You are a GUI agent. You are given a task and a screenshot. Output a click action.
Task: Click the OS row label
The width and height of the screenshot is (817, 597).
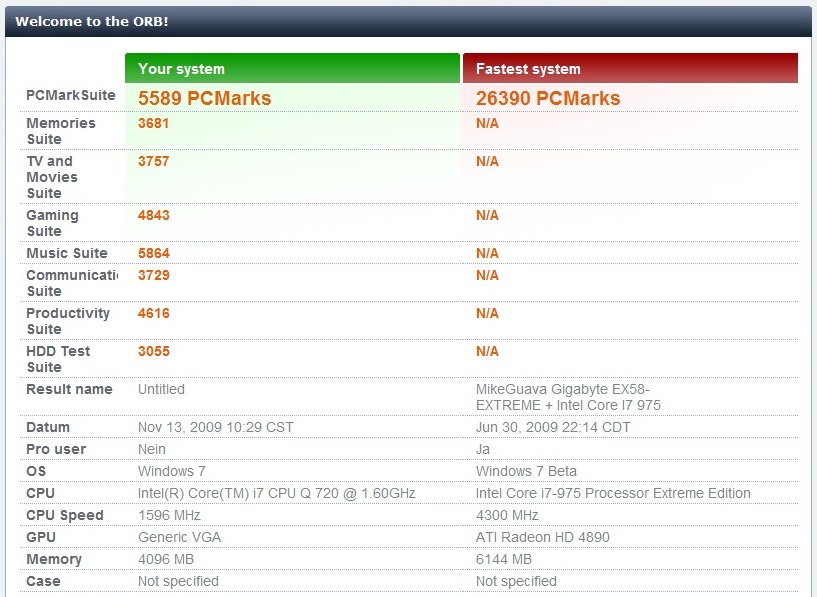click(36, 471)
